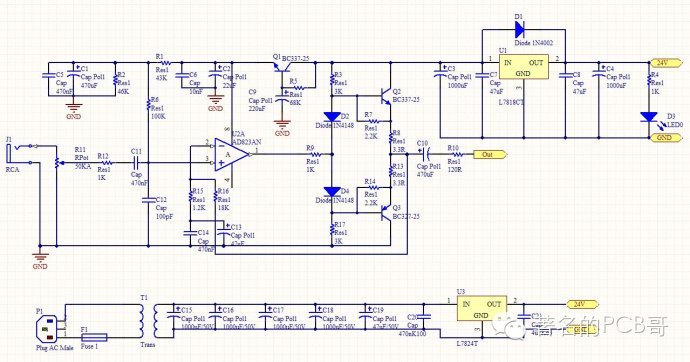
Task: Select the GND port under the LED
Action: [666, 137]
